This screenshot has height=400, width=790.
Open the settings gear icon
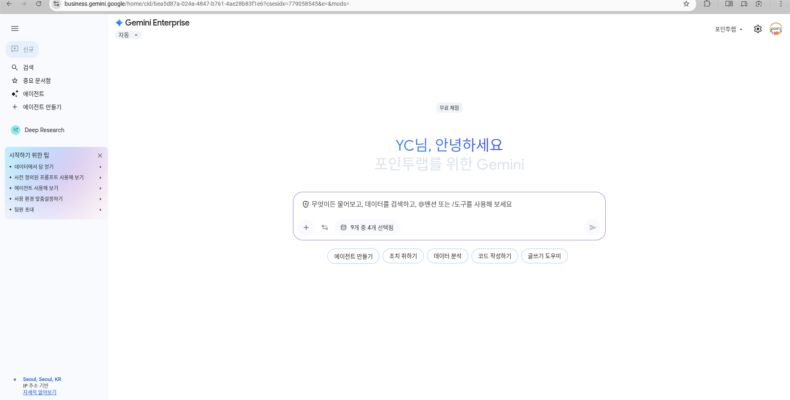(x=758, y=29)
